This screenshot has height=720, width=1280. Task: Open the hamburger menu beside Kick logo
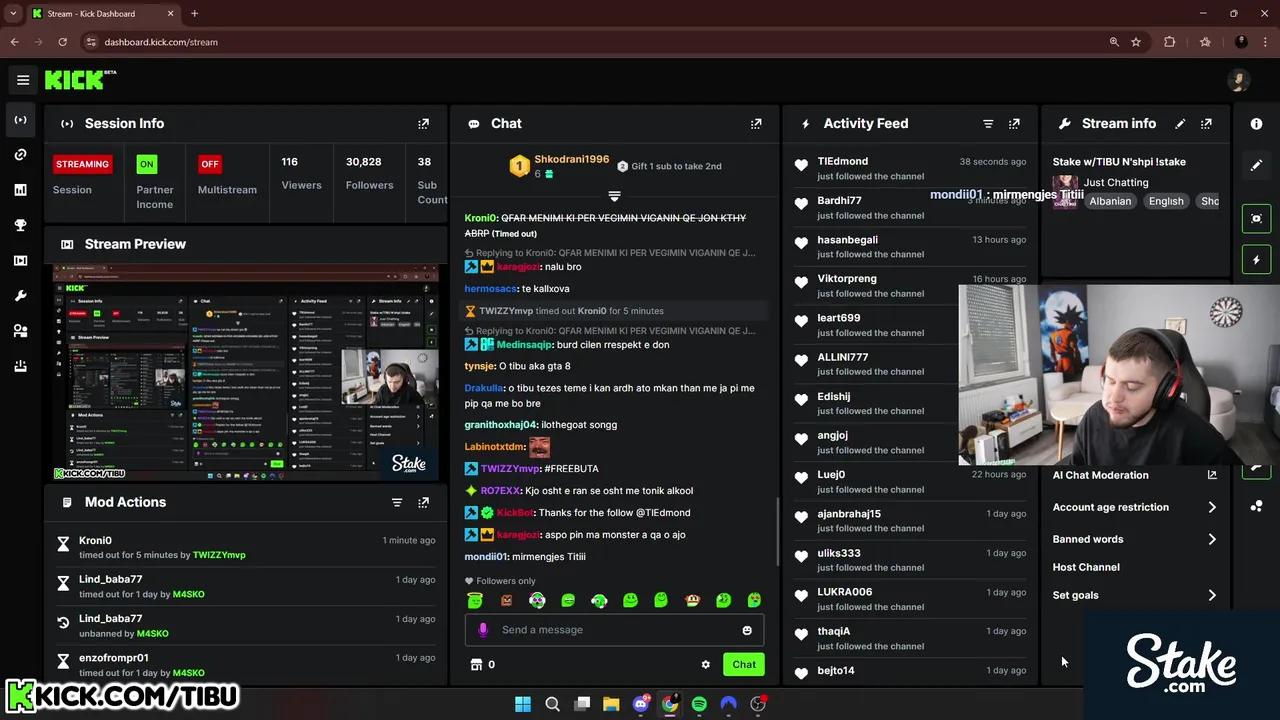[x=23, y=80]
